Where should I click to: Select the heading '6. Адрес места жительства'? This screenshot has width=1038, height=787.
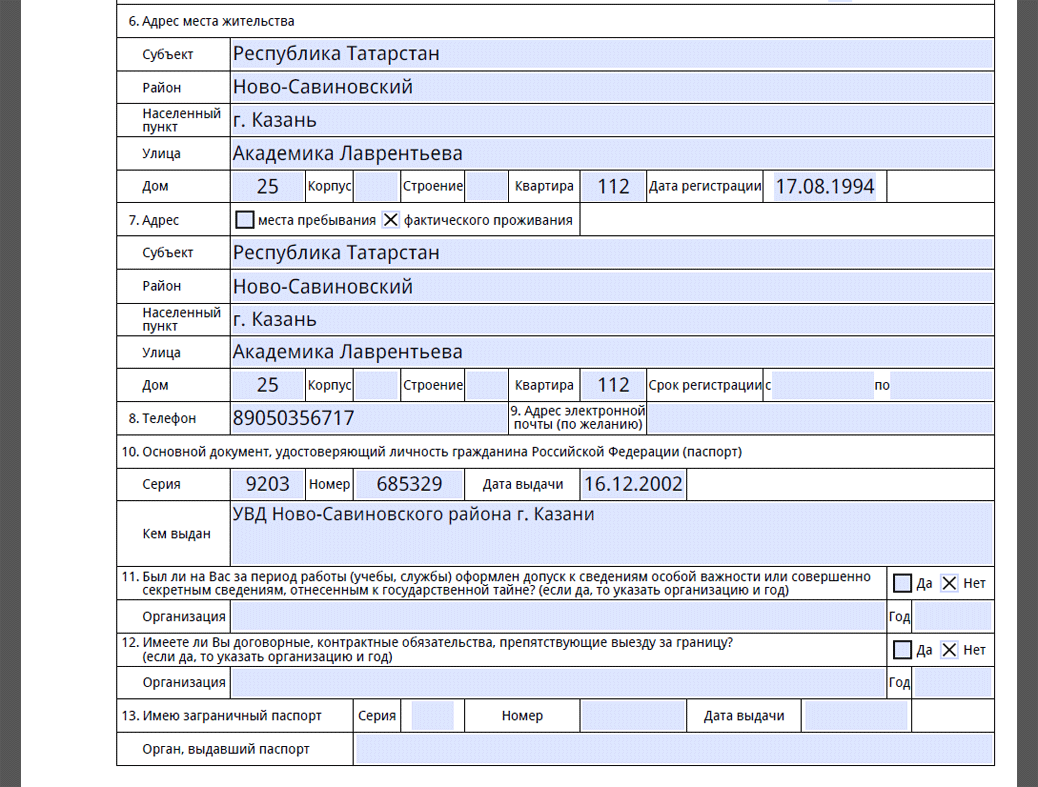[211, 21]
